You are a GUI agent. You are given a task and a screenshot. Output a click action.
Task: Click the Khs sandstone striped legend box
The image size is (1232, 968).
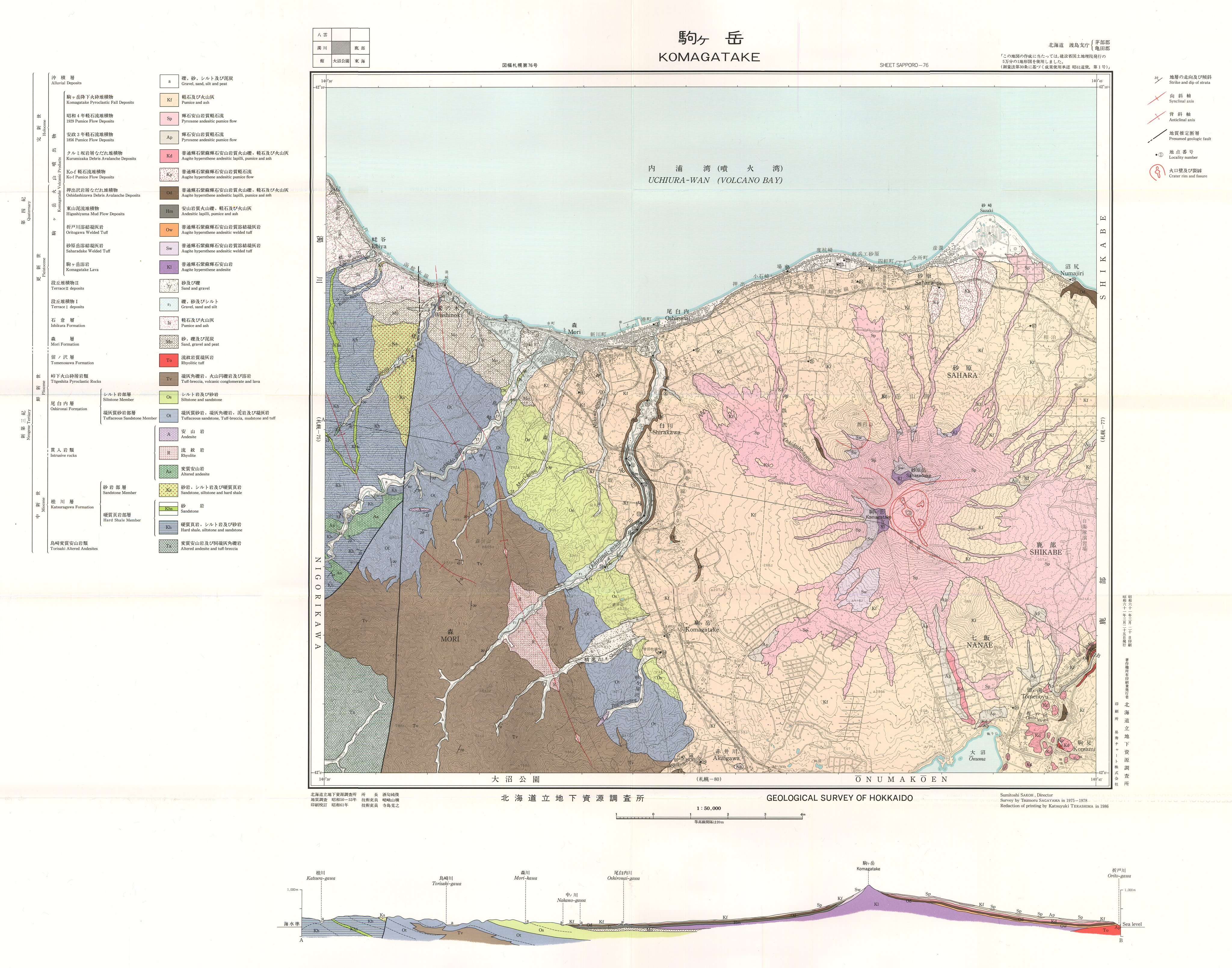(169, 508)
